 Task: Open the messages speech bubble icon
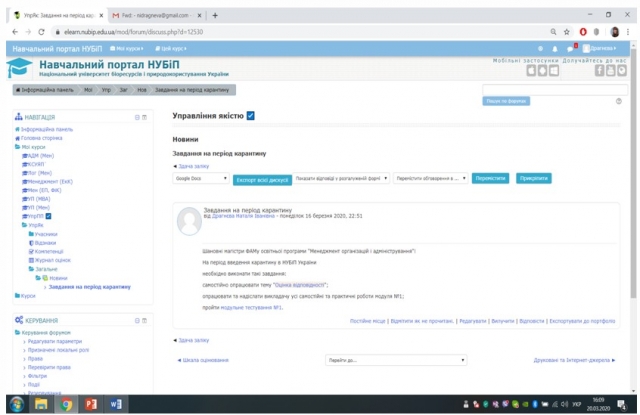click(x=570, y=49)
